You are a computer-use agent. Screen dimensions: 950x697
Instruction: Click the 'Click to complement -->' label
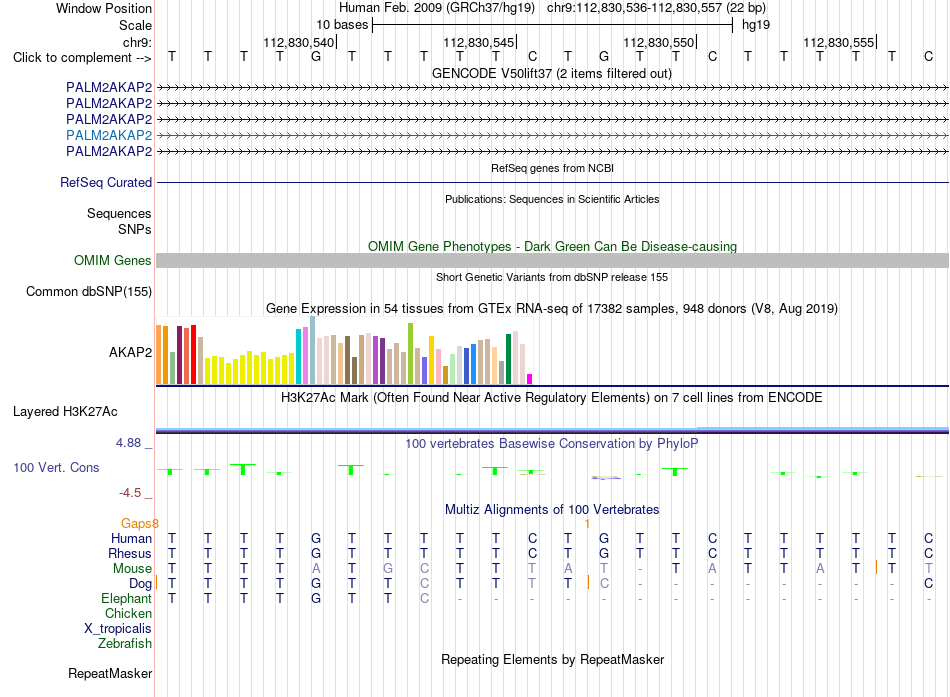point(82,58)
